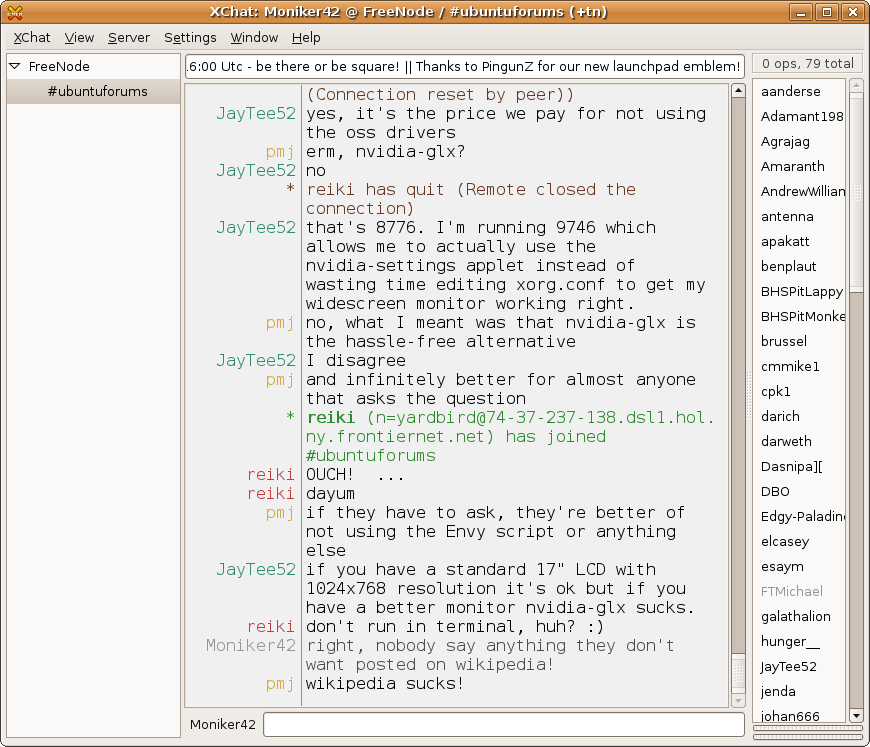Image resolution: width=870 pixels, height=747 pixels.
Task: Maximize the XChat window
Action: pos(826,12)
